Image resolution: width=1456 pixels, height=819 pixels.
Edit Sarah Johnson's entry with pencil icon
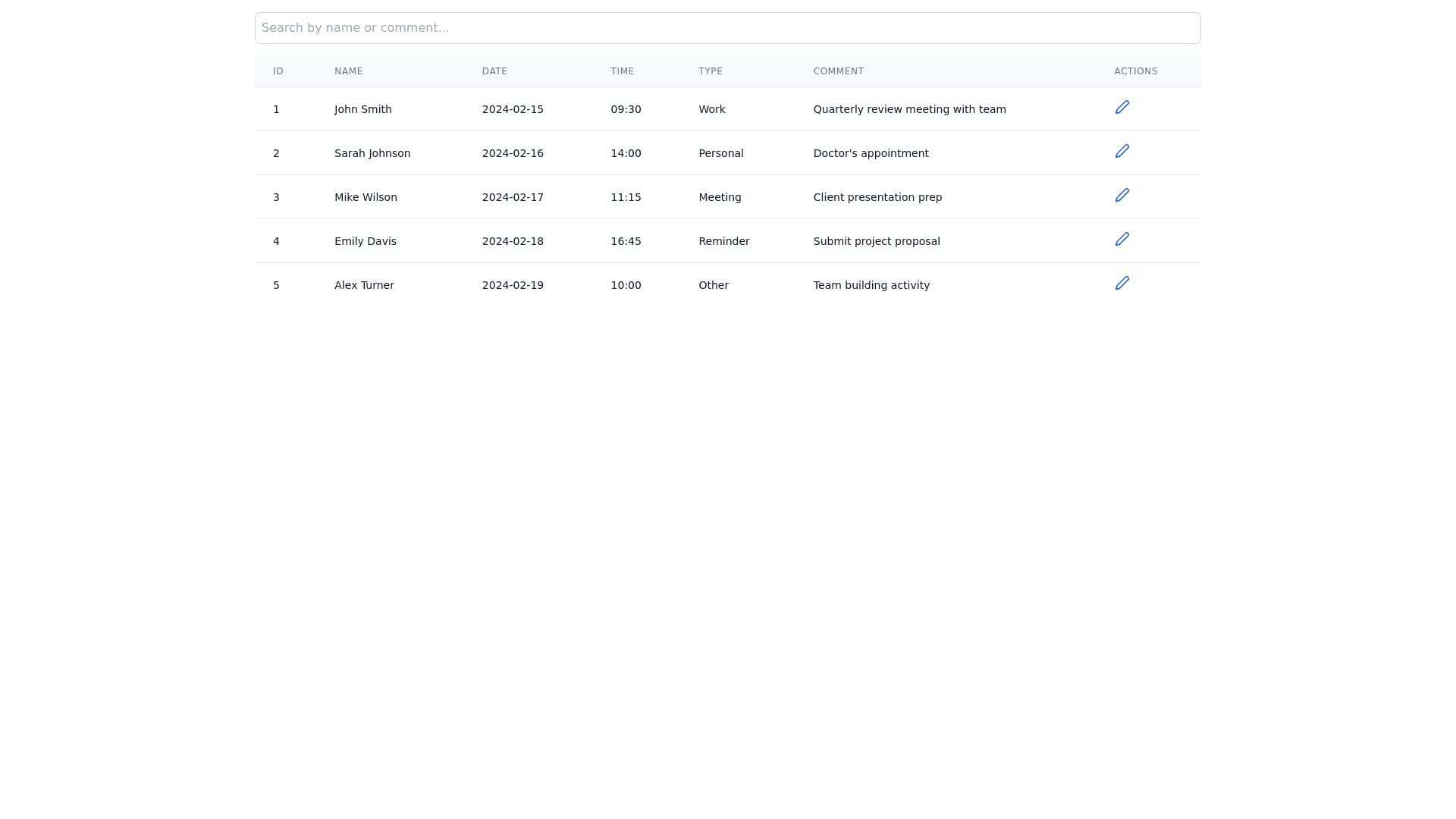tap(1122, 152)
